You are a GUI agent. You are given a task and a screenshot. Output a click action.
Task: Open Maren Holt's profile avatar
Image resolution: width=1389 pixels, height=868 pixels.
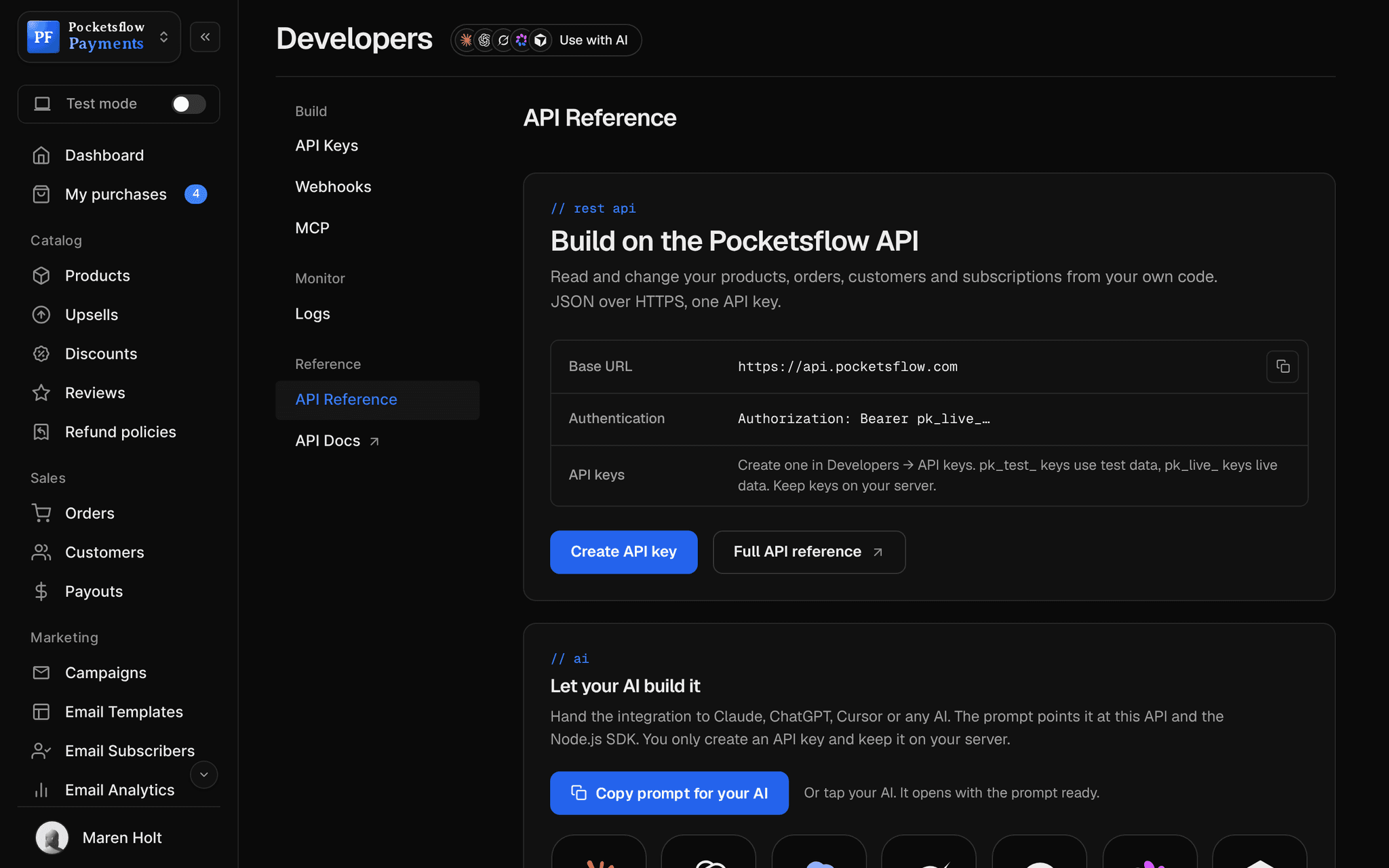point(52,837)
